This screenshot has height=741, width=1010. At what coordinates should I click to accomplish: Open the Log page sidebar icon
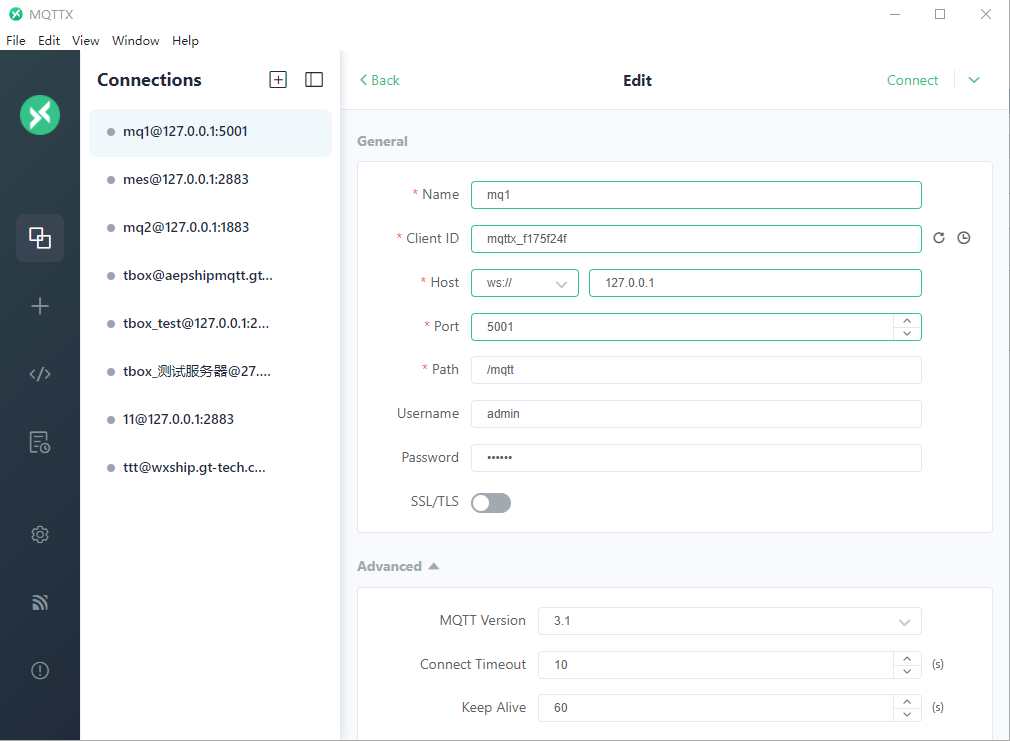pos(40,442)
